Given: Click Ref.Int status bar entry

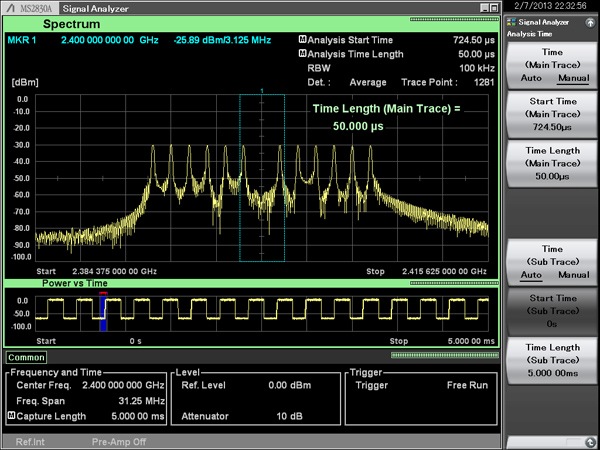Looking at the screenshot, I should pos(30,442).
